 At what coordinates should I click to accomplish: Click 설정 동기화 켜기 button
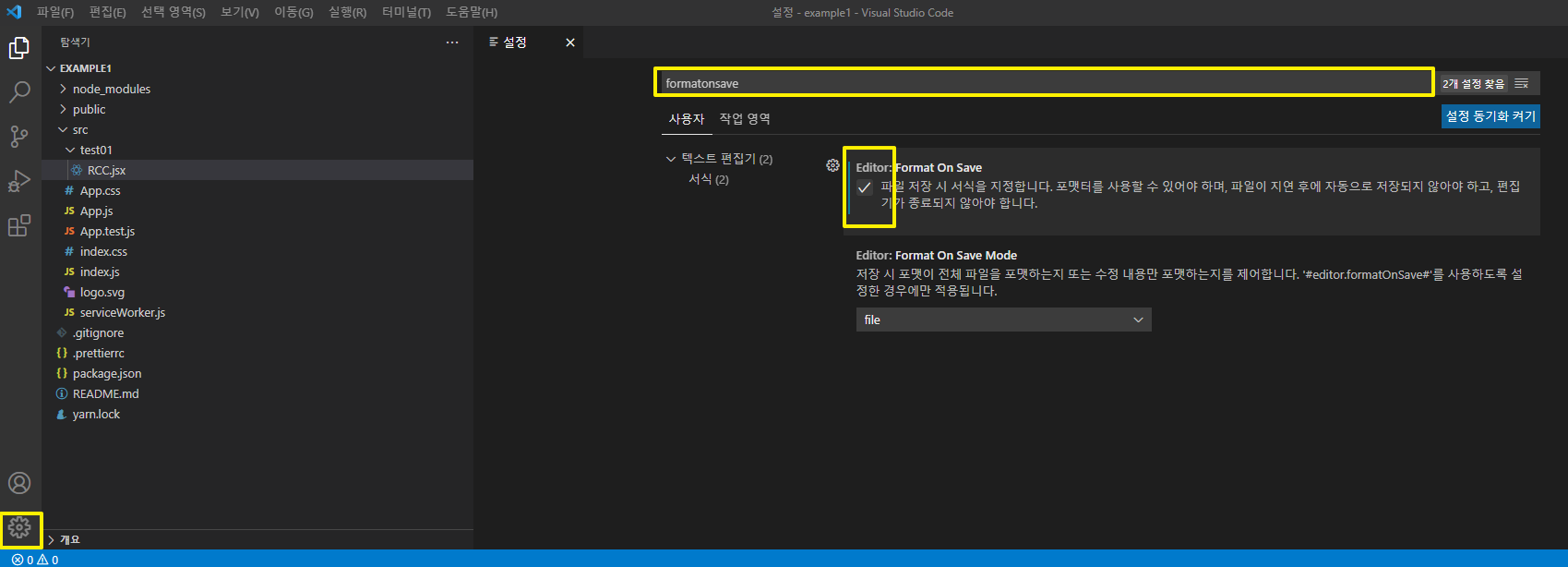tap(1490, 116)
